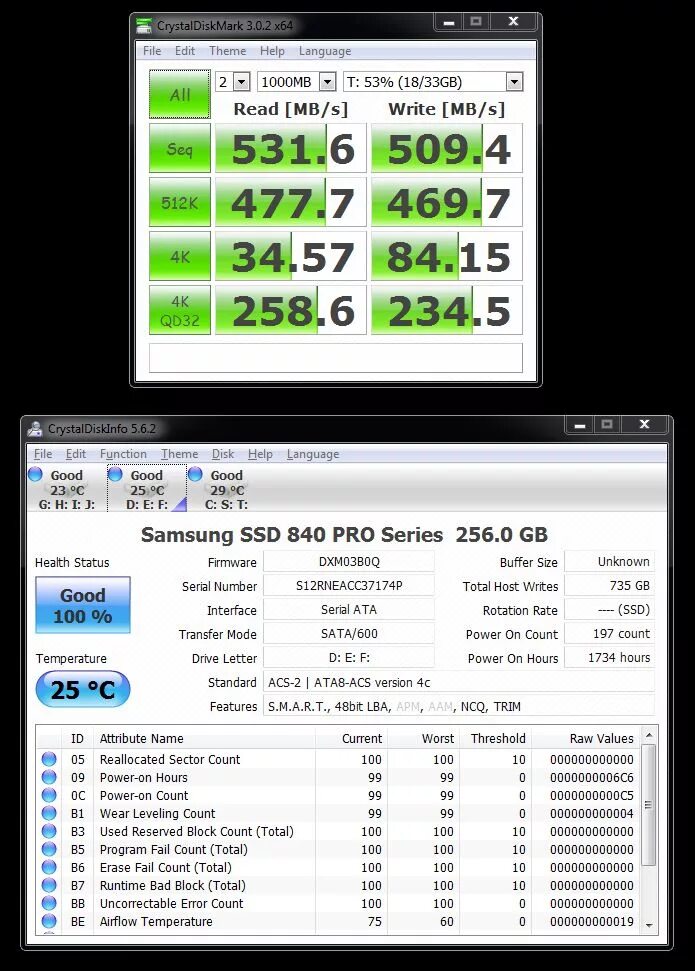
Task: Click the Wear Leveling Count raw value 000000000004
Action: click(x=592, y=813)
